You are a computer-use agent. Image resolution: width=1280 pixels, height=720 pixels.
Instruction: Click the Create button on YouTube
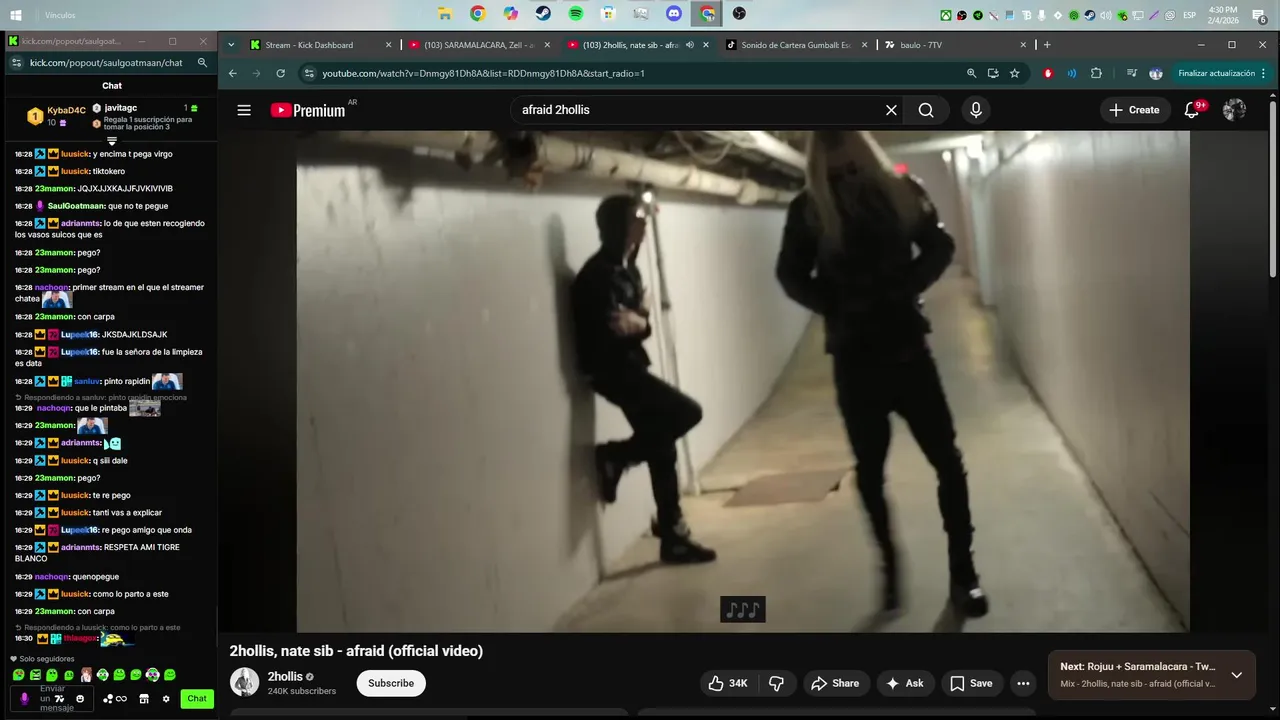(x=1134, y=110)
